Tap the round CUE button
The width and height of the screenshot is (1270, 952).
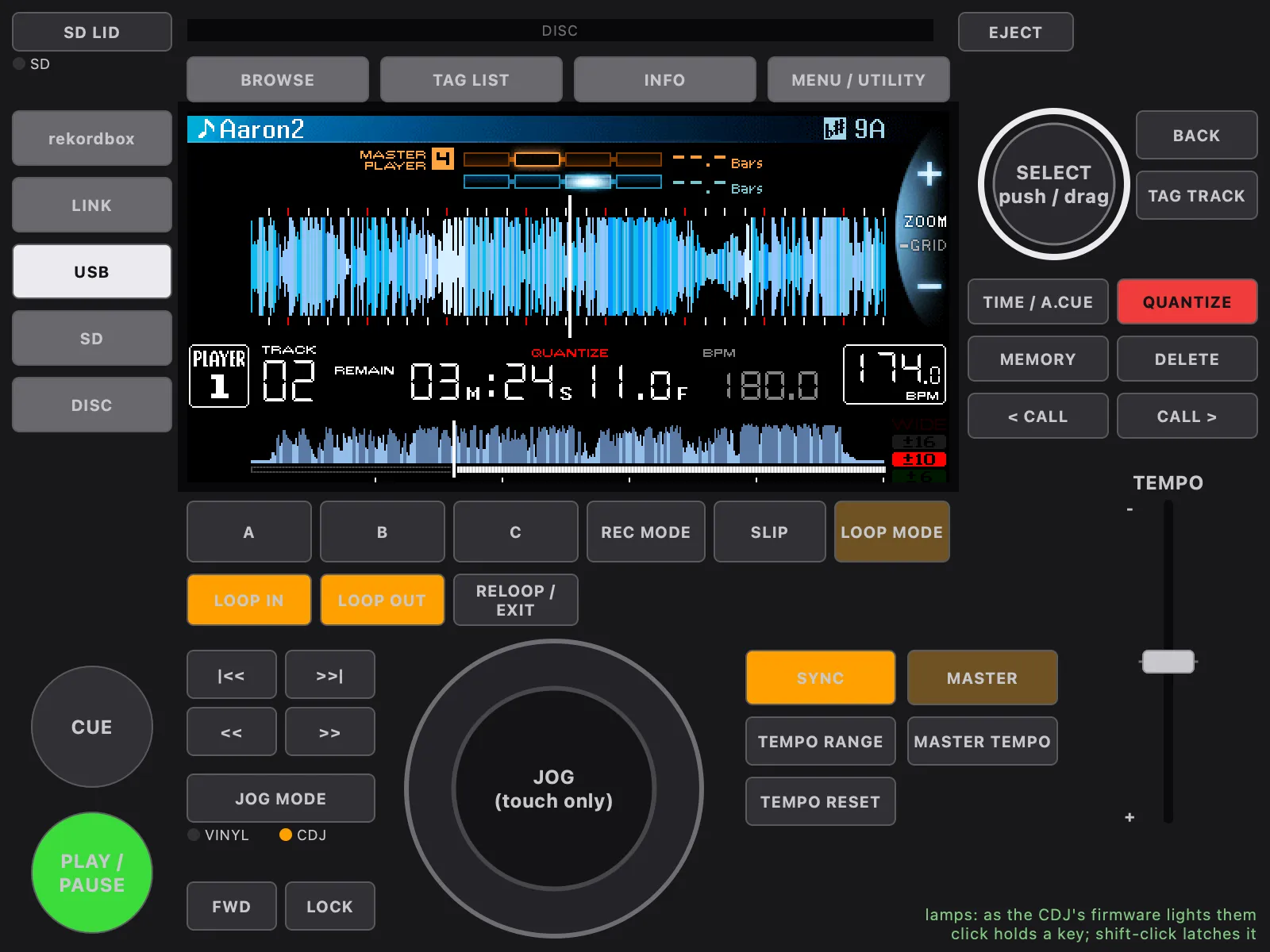(92, 727)
